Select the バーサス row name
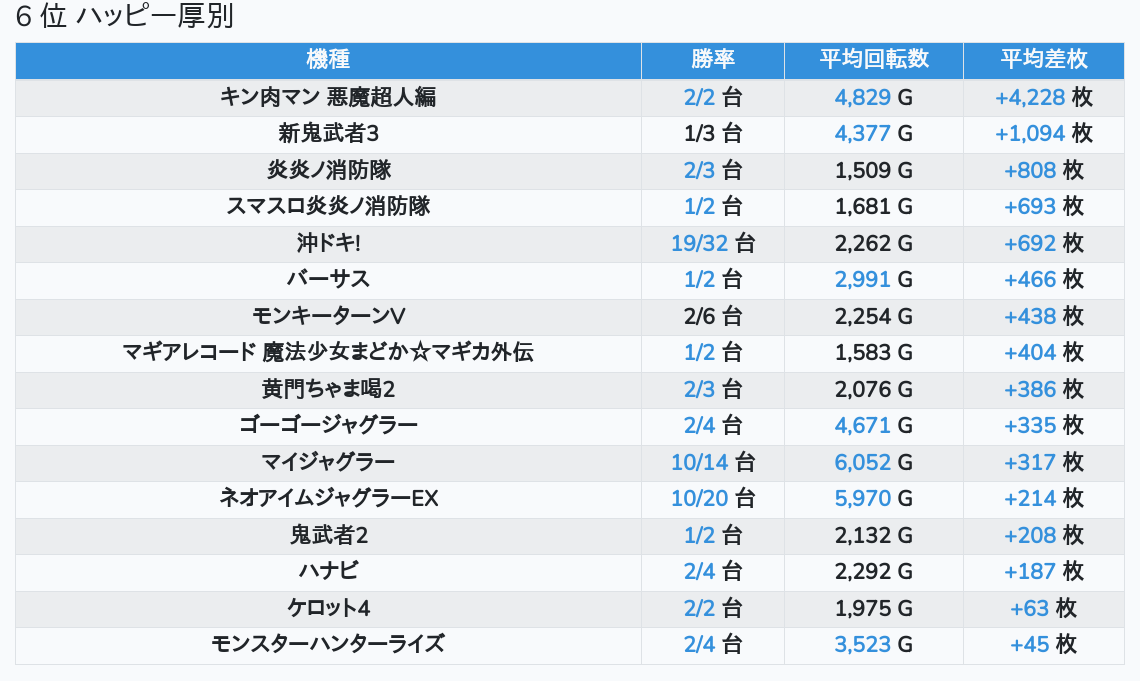The width and height of the screenshot is (1140, 681). [x=328, y=280]
